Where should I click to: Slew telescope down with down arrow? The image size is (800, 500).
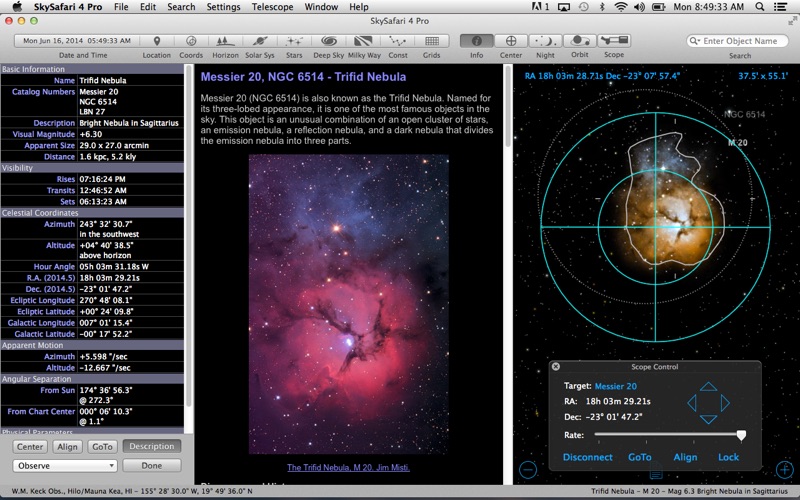coord(708,419)
